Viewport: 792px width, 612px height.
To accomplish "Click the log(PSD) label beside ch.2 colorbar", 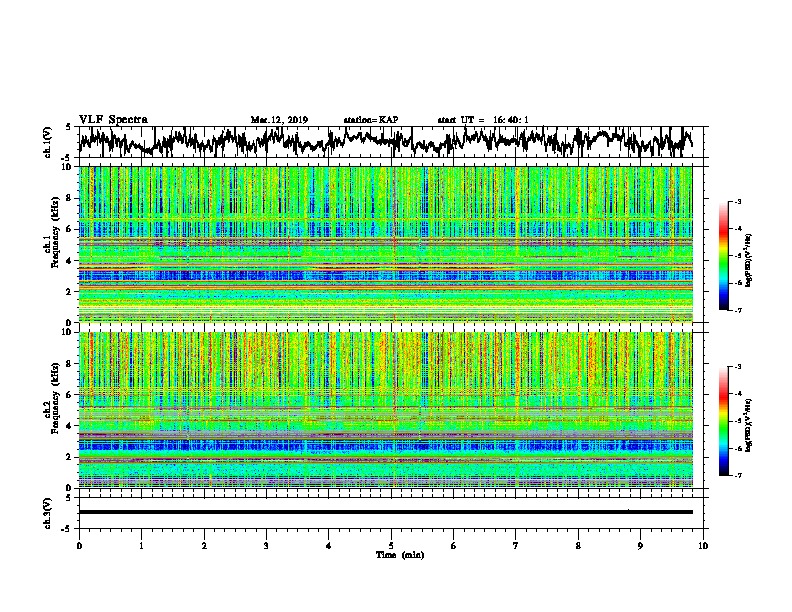I will pos(749,425).
